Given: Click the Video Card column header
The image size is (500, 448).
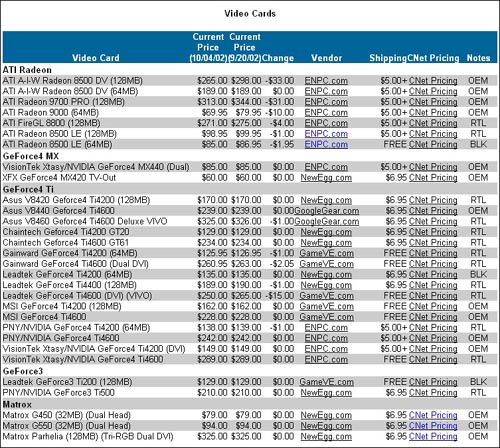Looking at the screenshot, I should pos(96,58).
